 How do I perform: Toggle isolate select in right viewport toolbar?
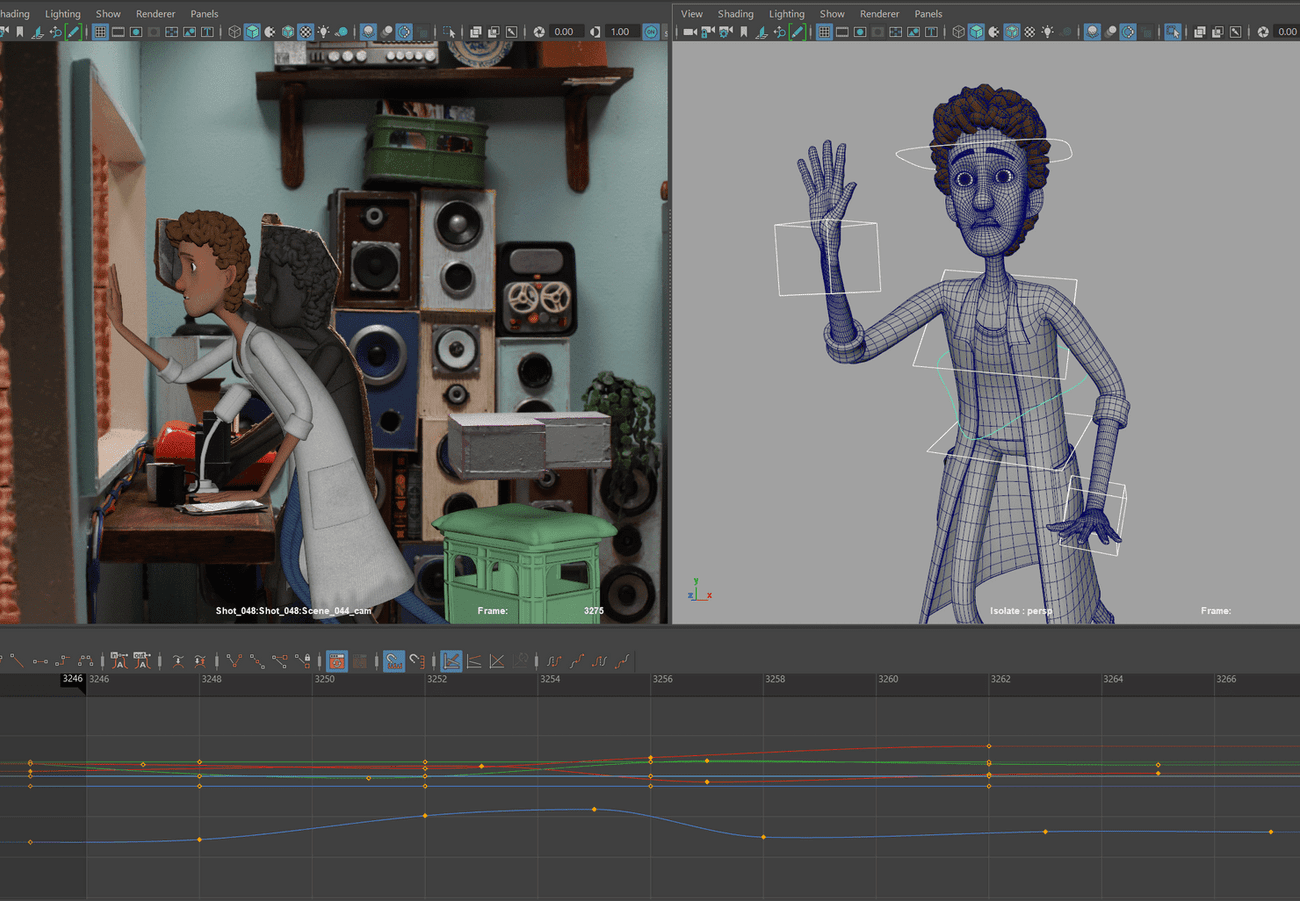(1172, 32)
